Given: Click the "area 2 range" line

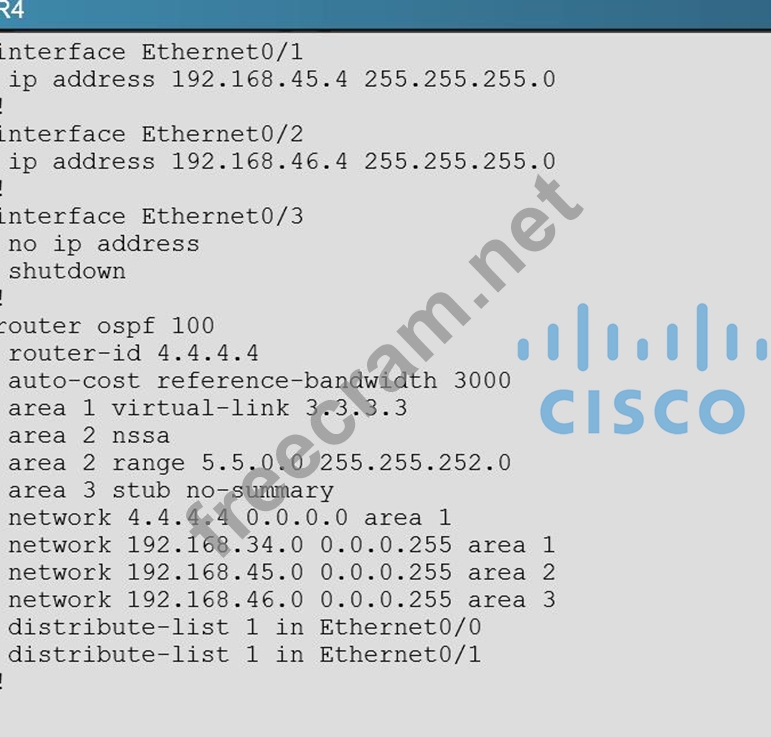Looking at the screenshot, I should tap(259, 463).
